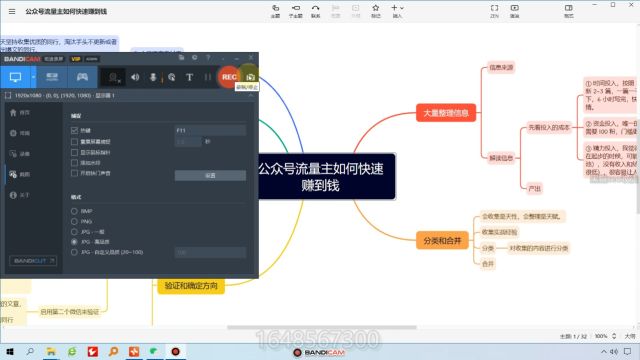Start Pitch presentation mode icon

pos(515,11)
